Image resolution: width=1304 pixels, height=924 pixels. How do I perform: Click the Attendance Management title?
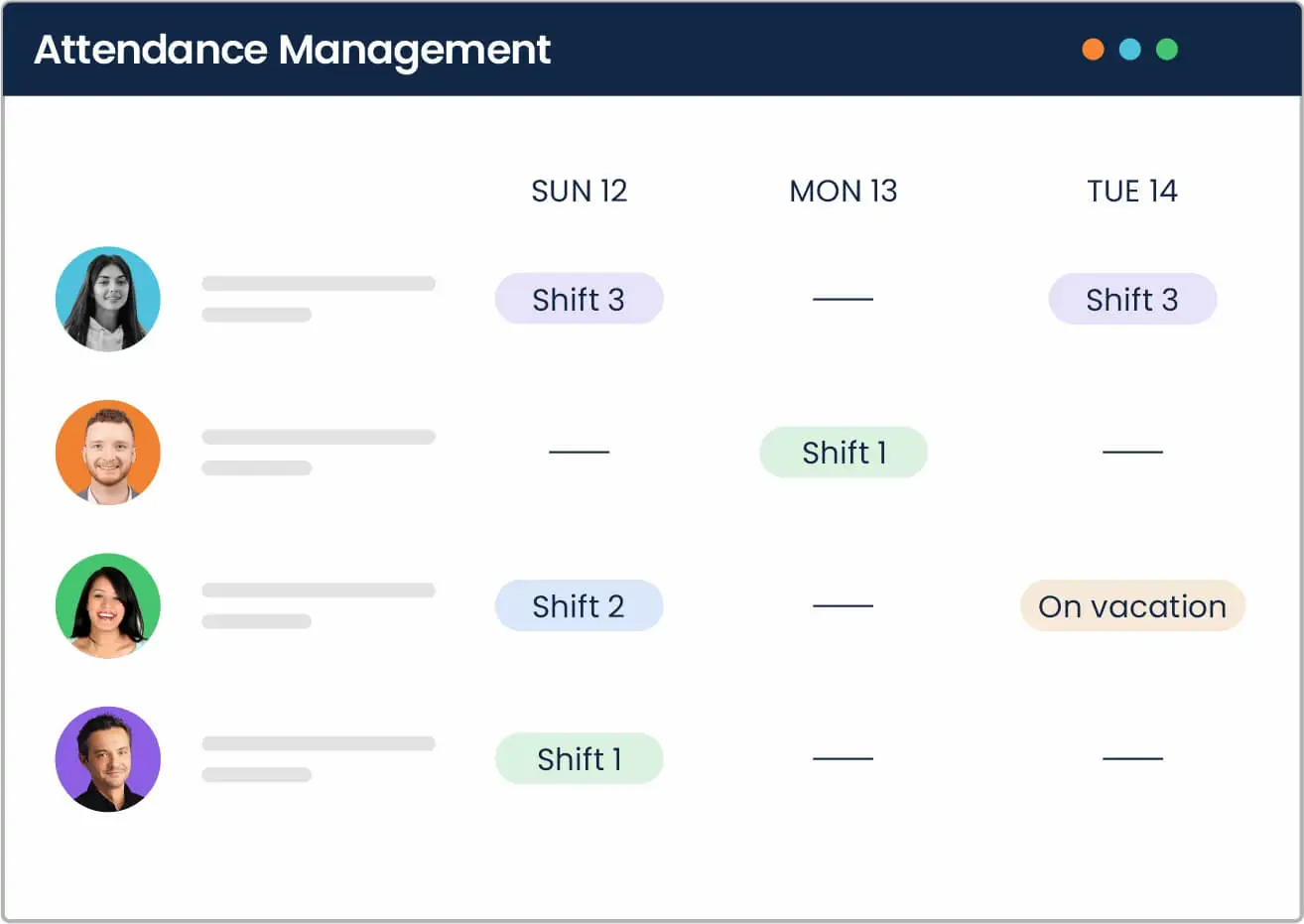[292, 50]
